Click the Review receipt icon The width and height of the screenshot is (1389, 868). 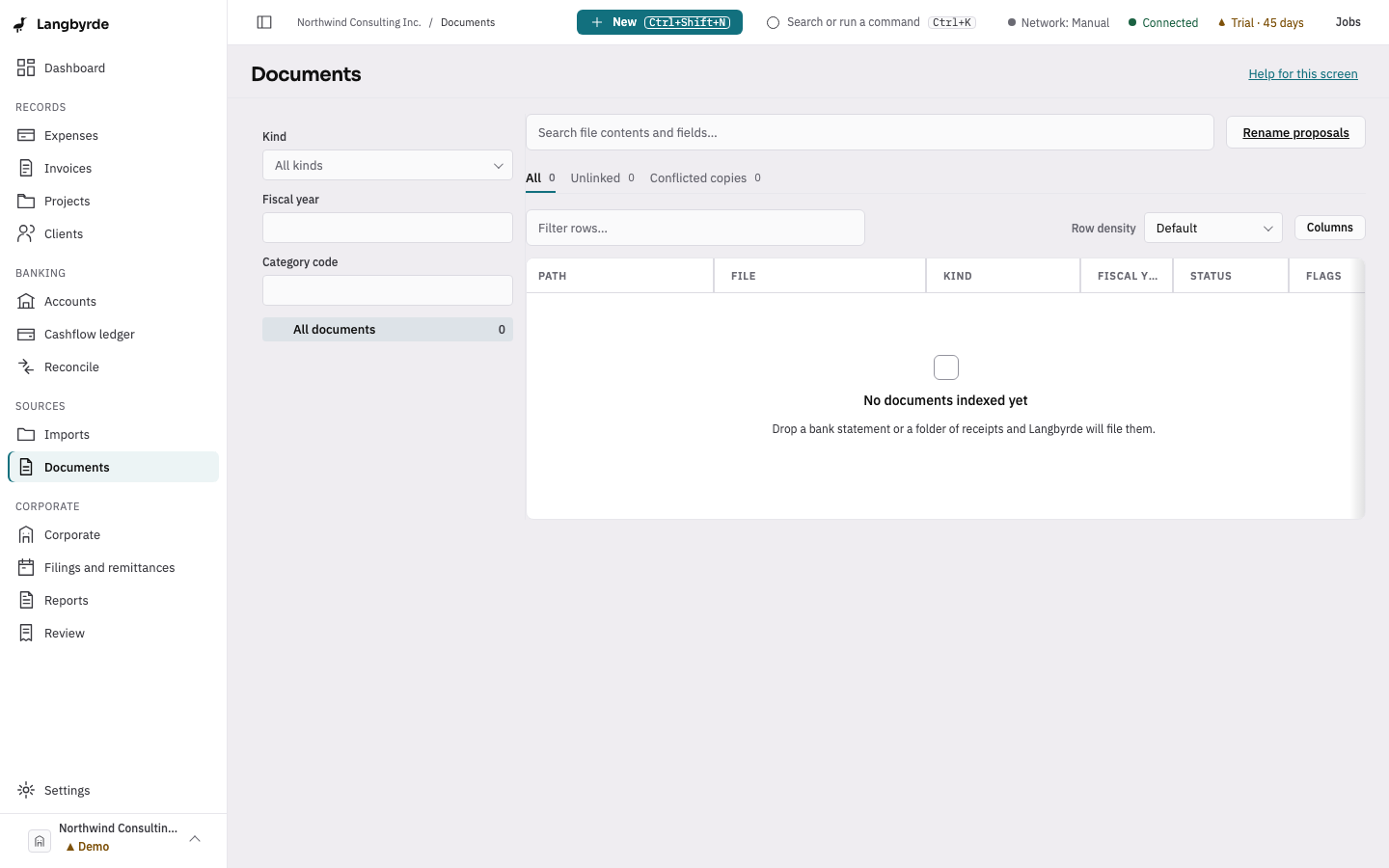[26, 633]
